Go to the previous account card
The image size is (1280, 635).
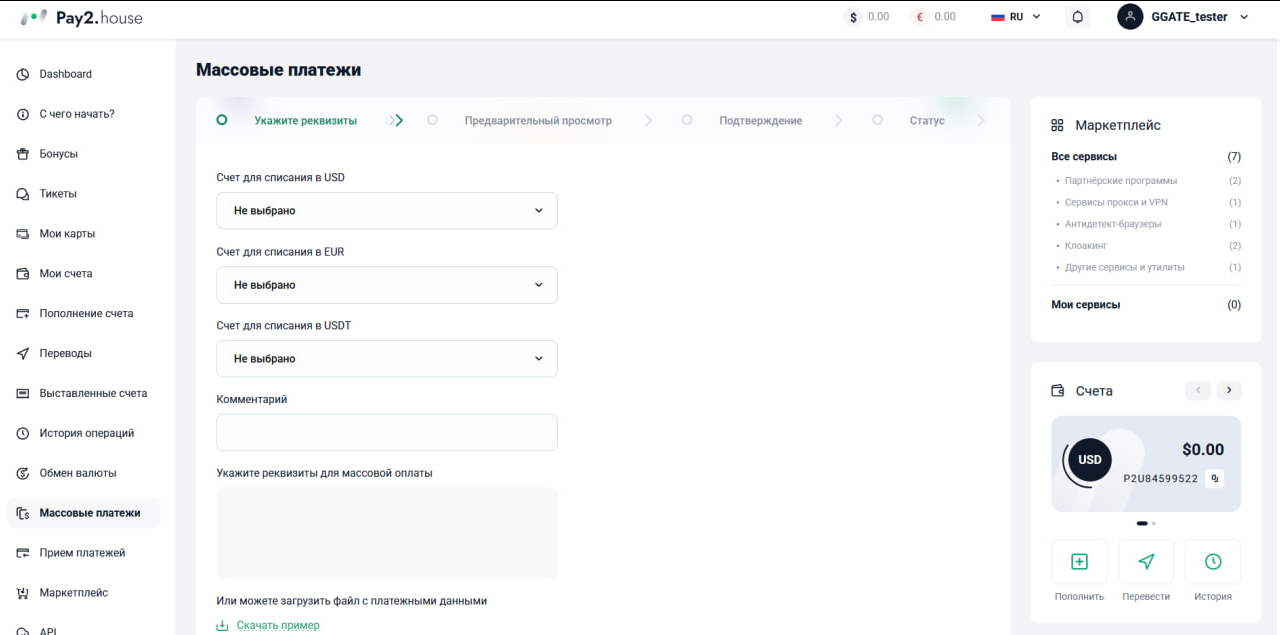coord(1198,390)
